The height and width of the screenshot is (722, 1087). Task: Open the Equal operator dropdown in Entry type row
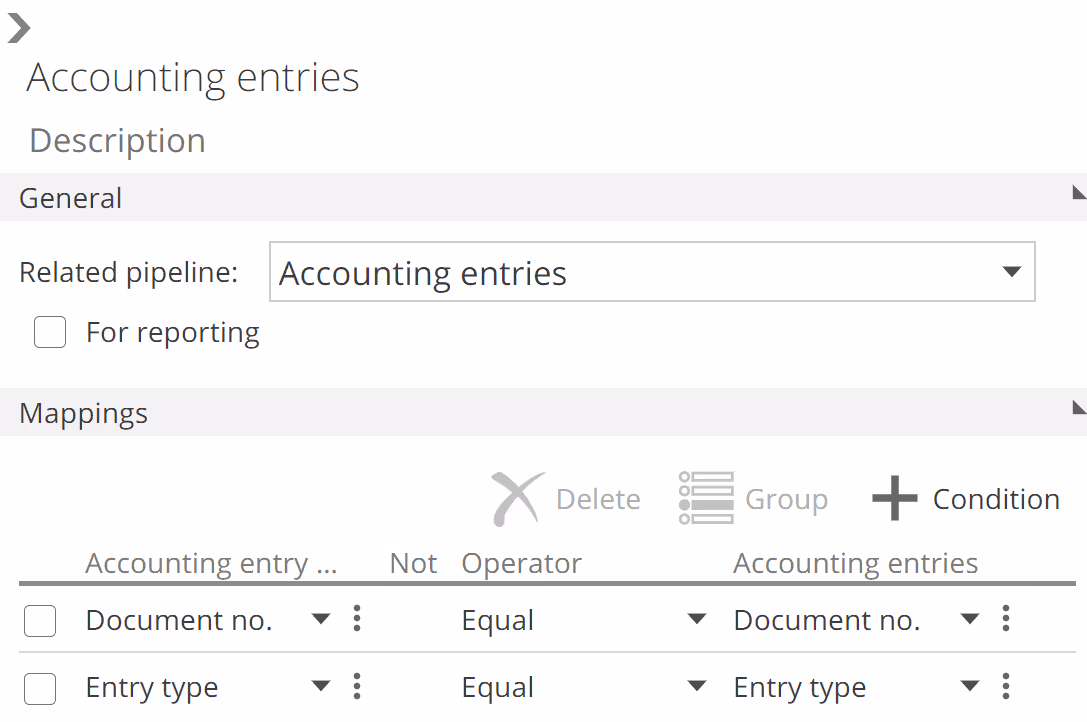[x=697, y=687]
